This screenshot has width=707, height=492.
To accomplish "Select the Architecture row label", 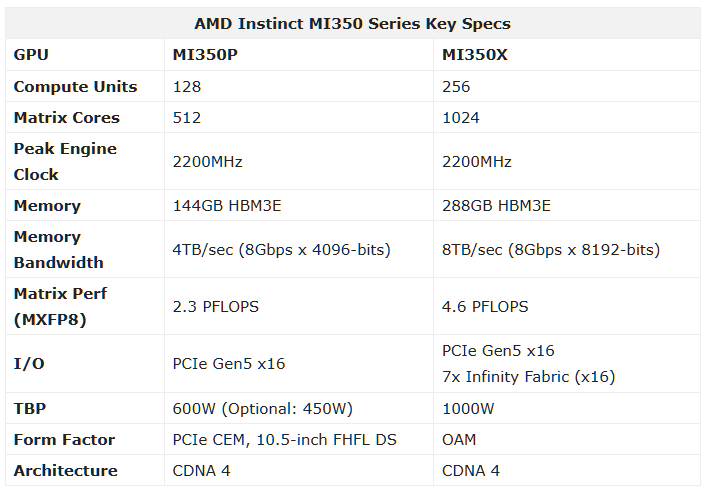I will [x=65, y=470].
